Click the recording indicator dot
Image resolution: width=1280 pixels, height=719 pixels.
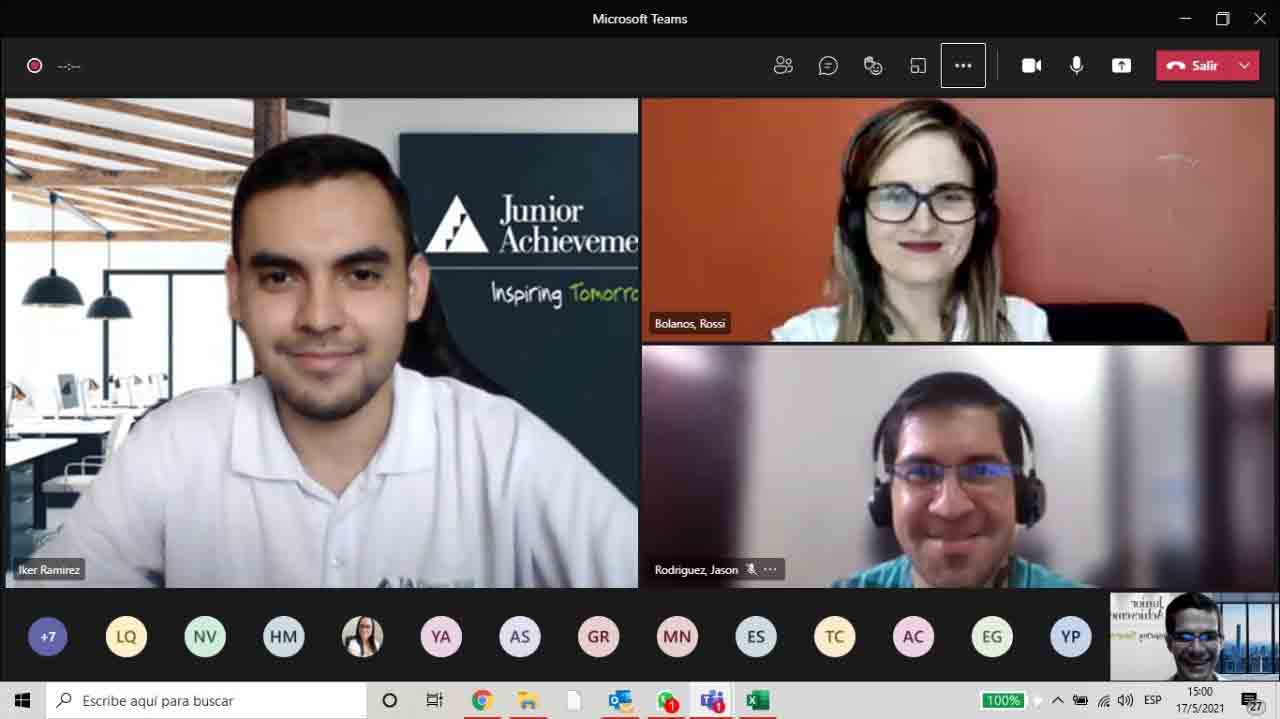pyautogui.click(x=34, y=66)
